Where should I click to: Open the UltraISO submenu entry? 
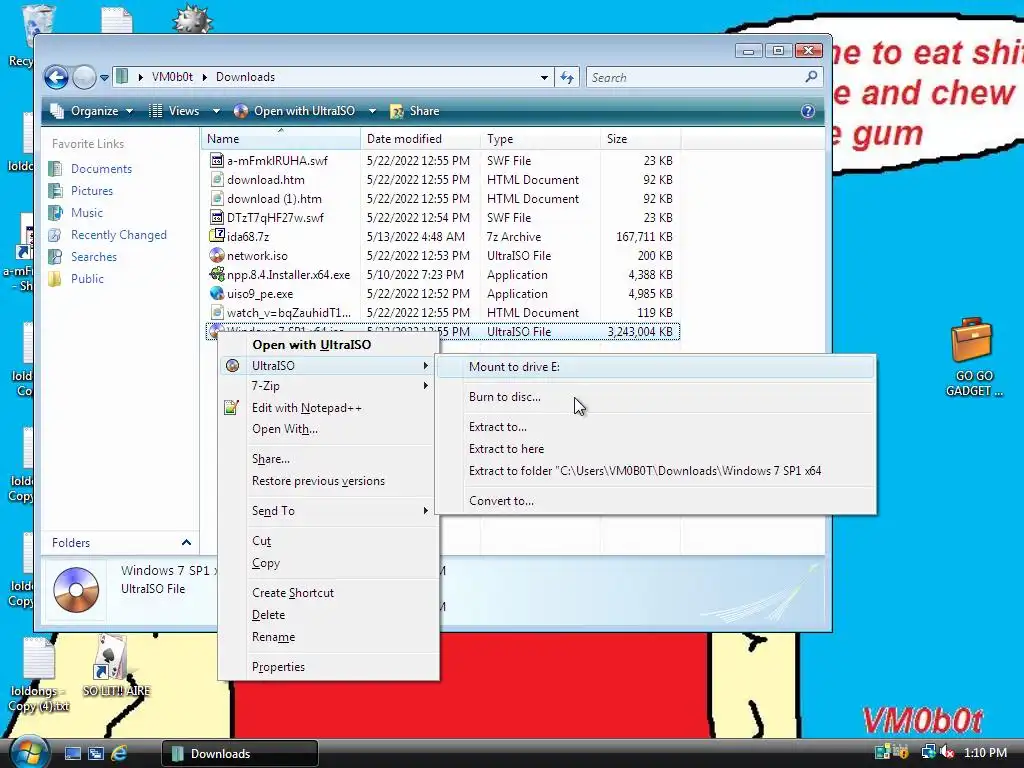(x=329, y=366)
